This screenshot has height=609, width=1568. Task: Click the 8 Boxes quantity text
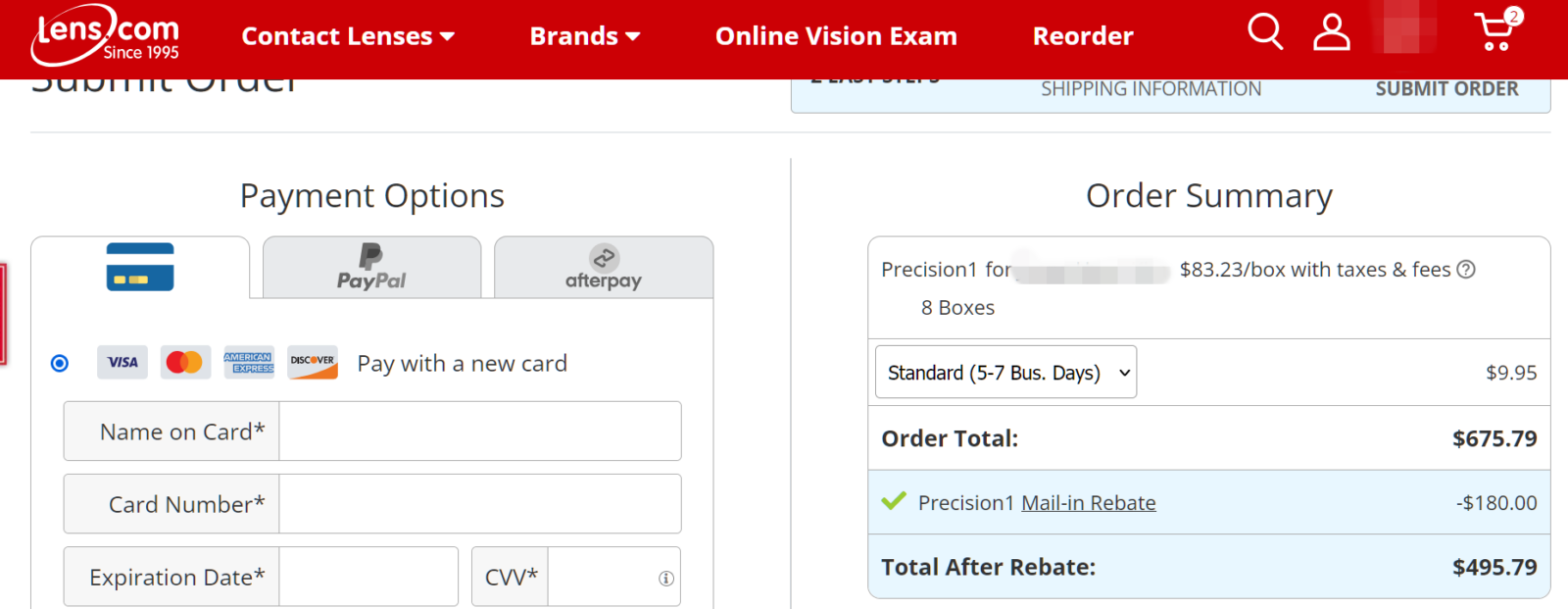(957, 308)
